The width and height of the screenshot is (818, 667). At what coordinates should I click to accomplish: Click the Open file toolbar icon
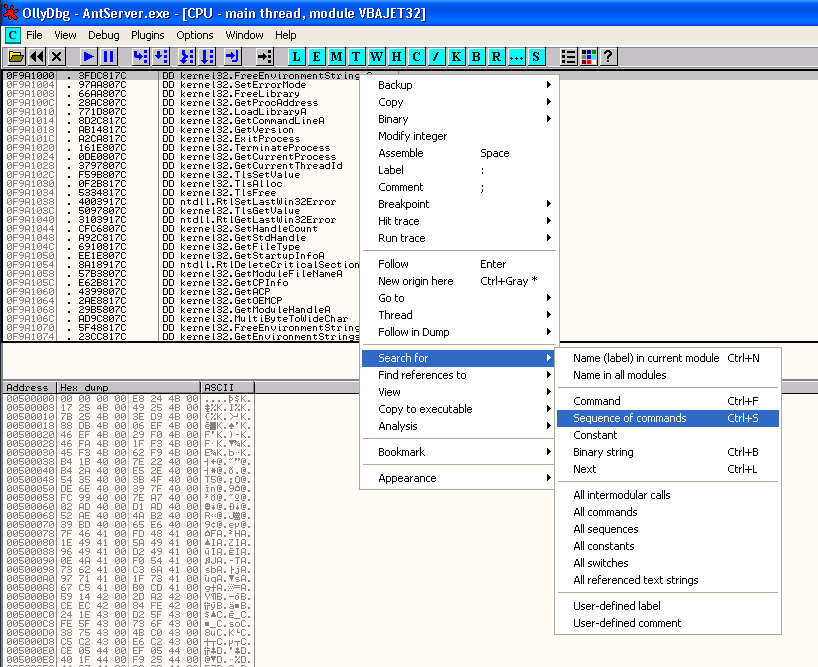[16, 56]
